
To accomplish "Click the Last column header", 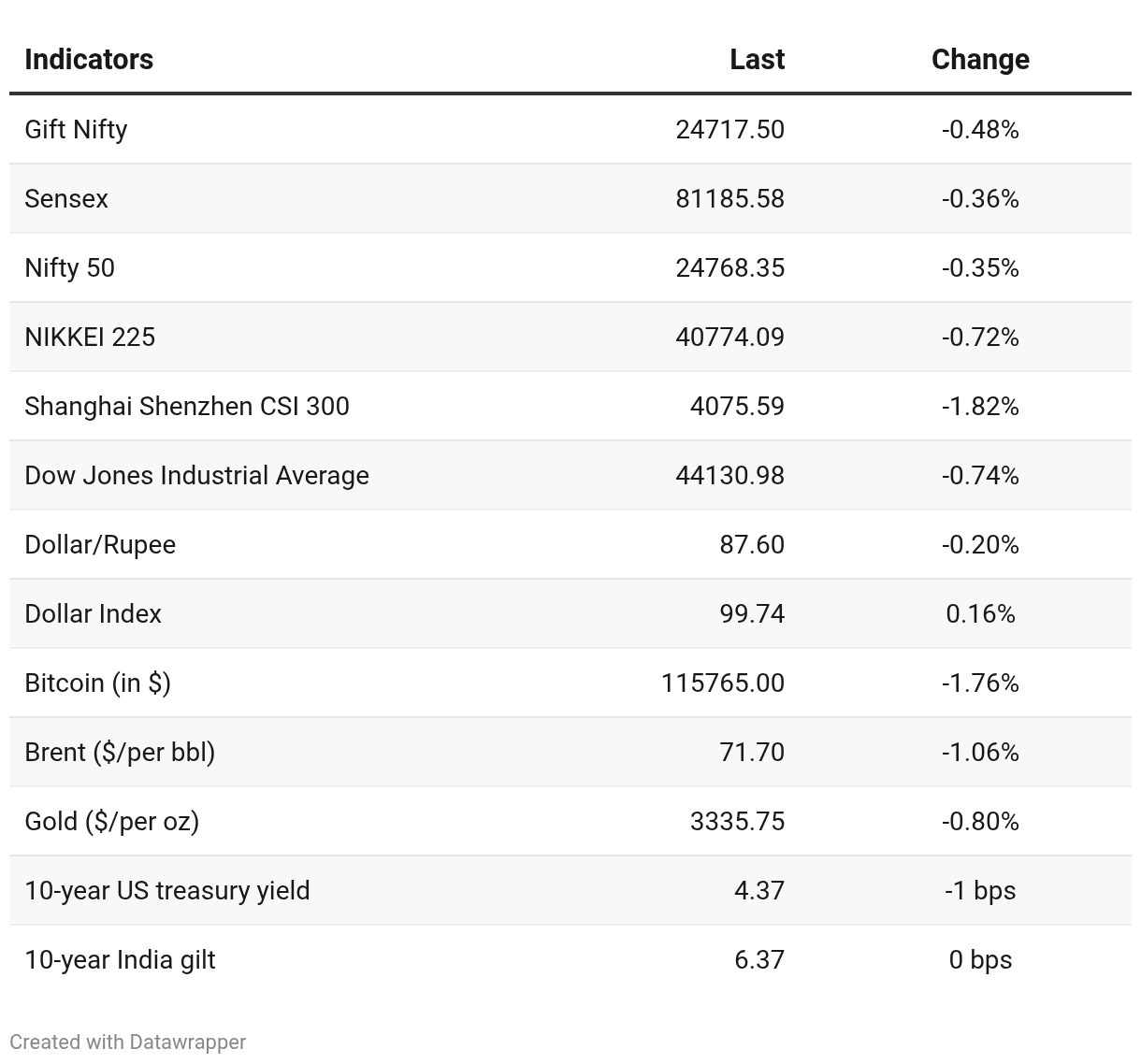I will point(757,59).
